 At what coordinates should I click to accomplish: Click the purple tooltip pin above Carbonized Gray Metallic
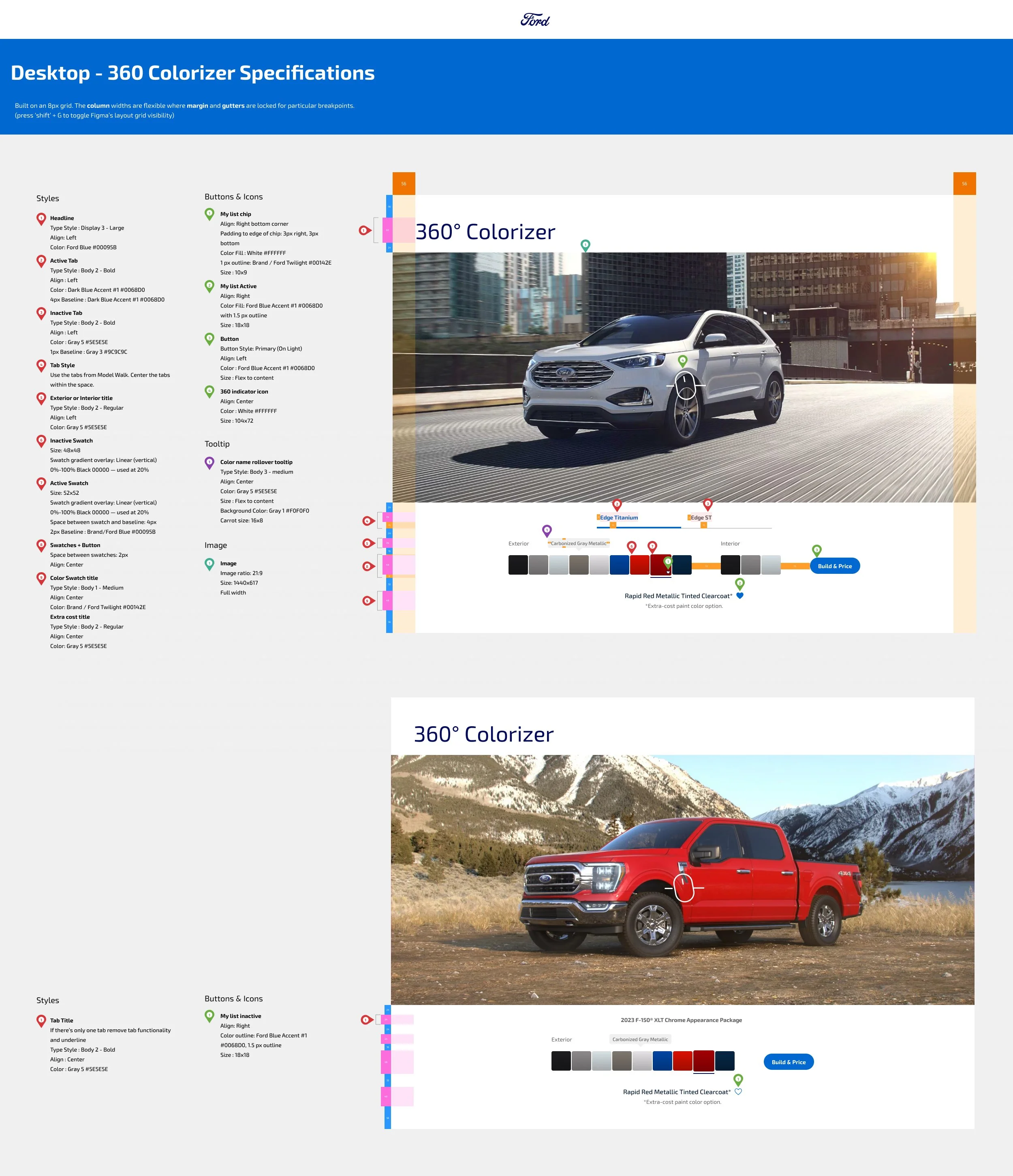(547, 530)
